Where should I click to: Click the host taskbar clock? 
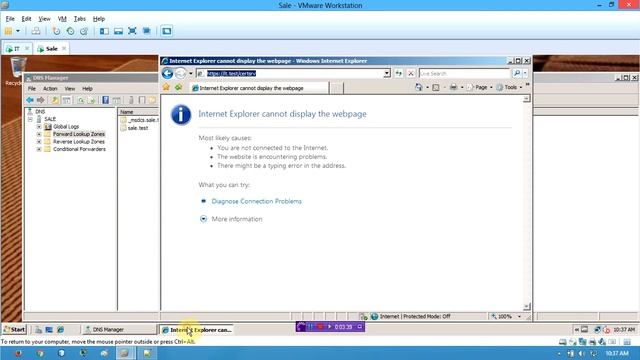click(617, 353)
